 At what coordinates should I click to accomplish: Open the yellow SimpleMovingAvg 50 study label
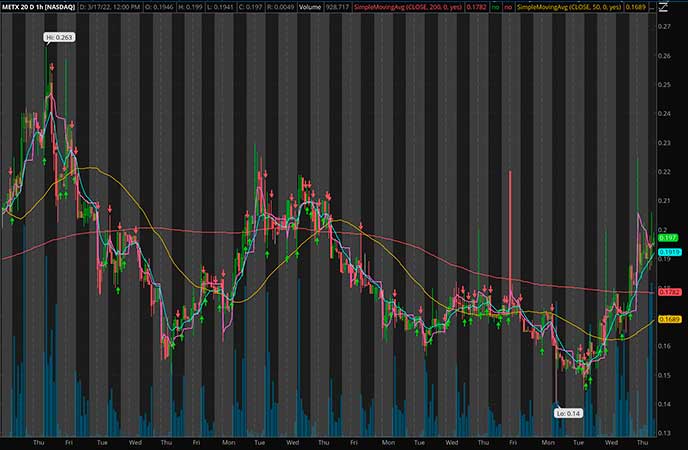[569, 7]
